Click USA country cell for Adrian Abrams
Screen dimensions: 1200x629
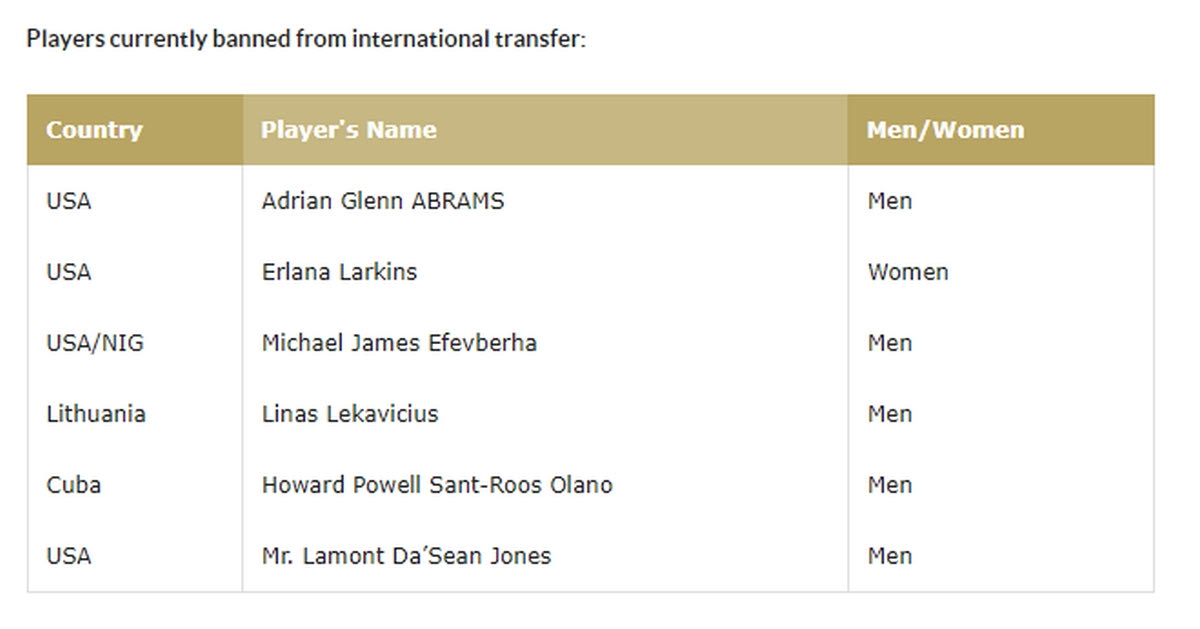coord(68,201)
